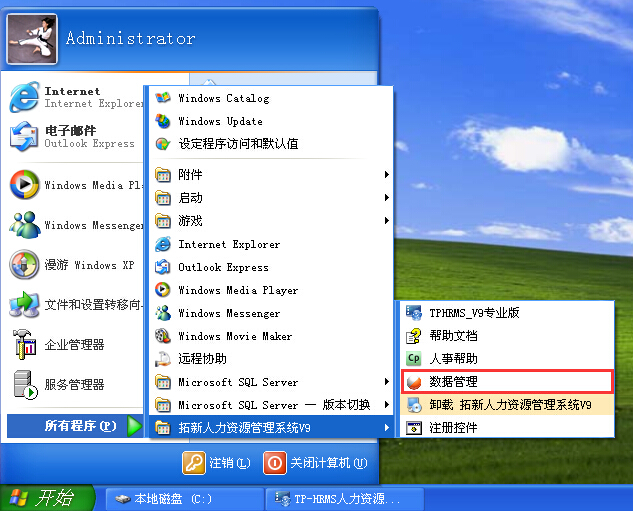This screenshot has height=511, width=633.
Task: Open 数据管理 from the submenu
Action: (x=453, y=381)
